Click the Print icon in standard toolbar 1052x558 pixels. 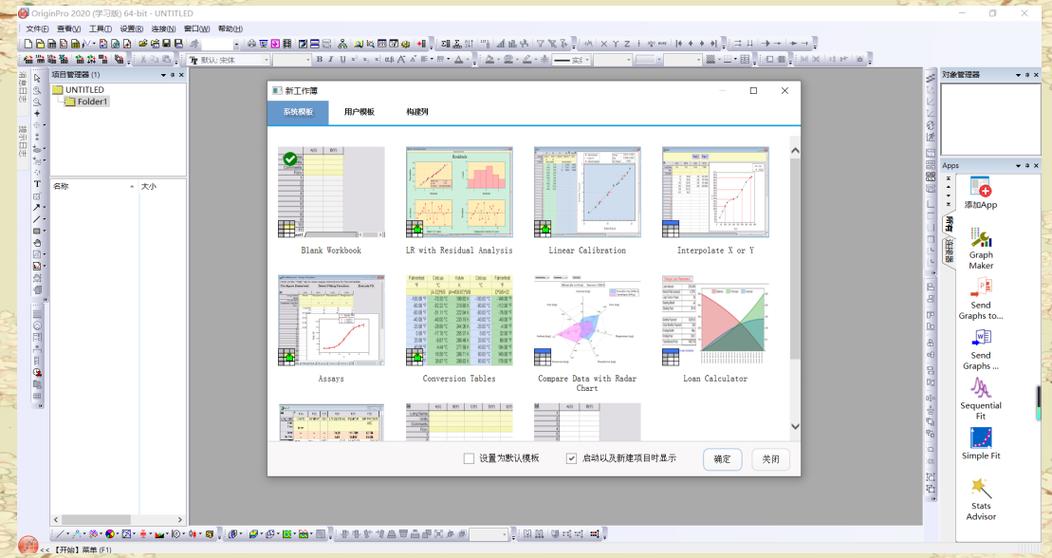(252, 44)
